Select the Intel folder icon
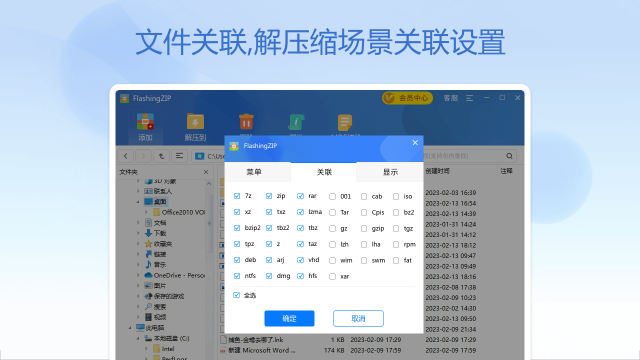Screen dimensions: 640x360 (157, 349)
